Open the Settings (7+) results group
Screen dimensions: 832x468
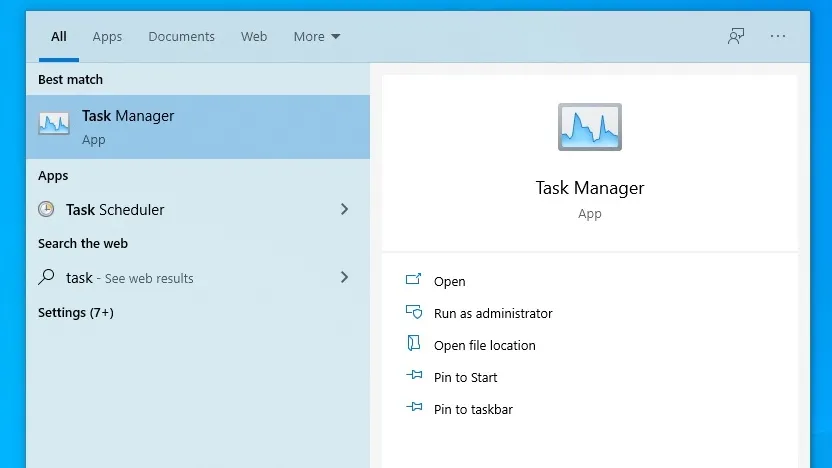(76, 313)
